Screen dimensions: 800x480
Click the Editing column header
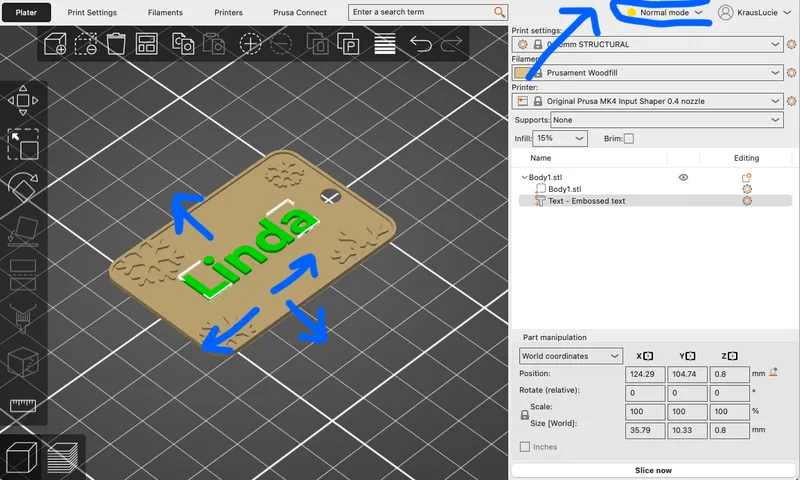746,158
